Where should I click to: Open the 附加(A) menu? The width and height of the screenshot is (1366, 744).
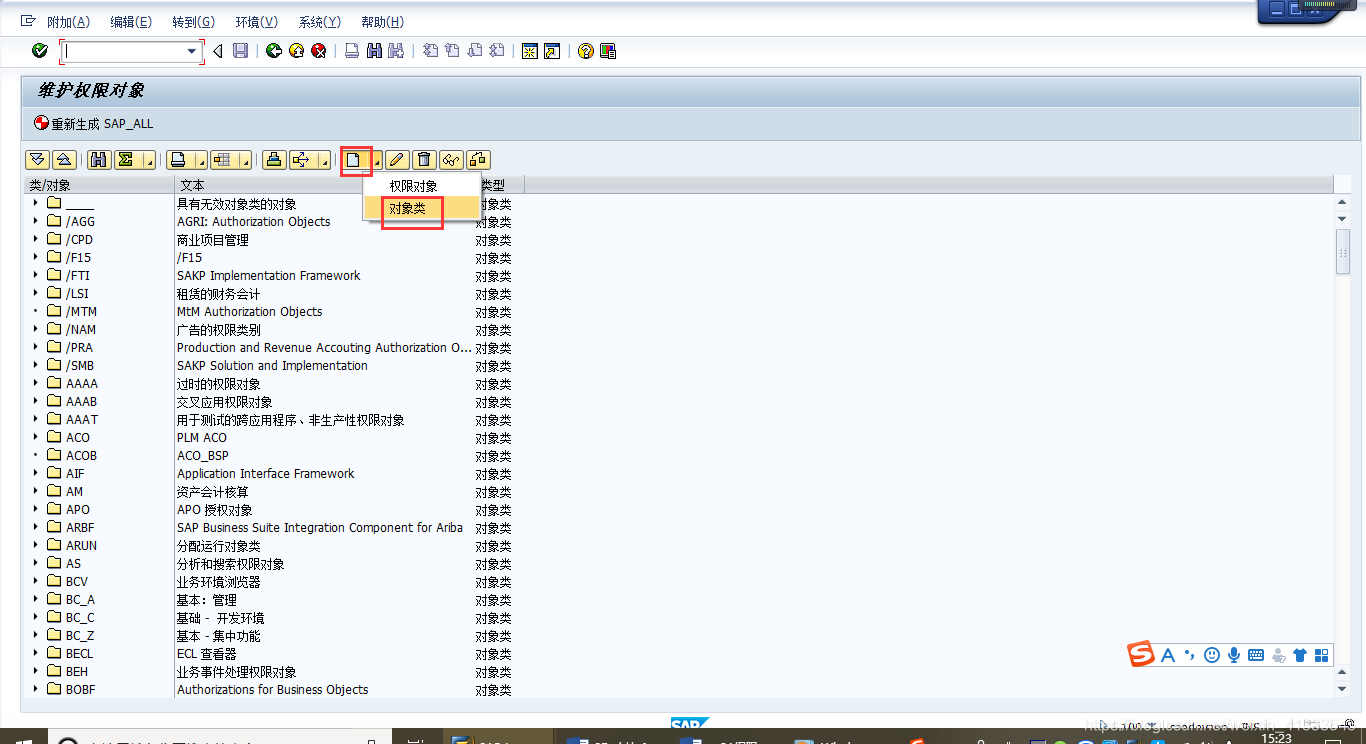click(x=68, y=22)
